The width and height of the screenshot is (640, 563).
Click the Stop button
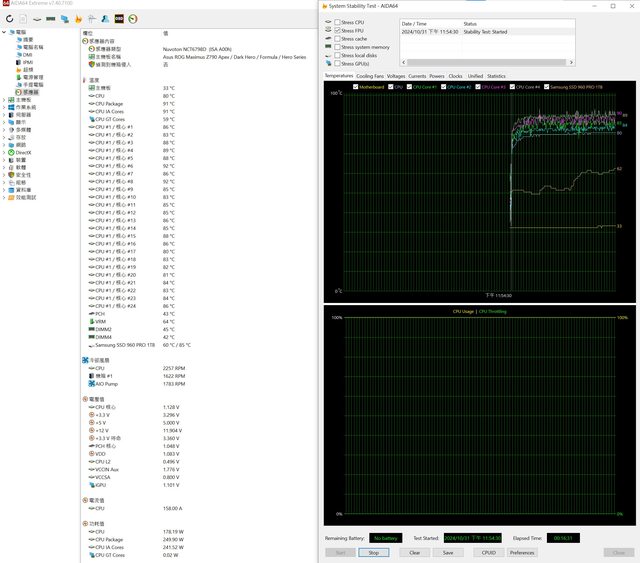click(x=373, y=552)
